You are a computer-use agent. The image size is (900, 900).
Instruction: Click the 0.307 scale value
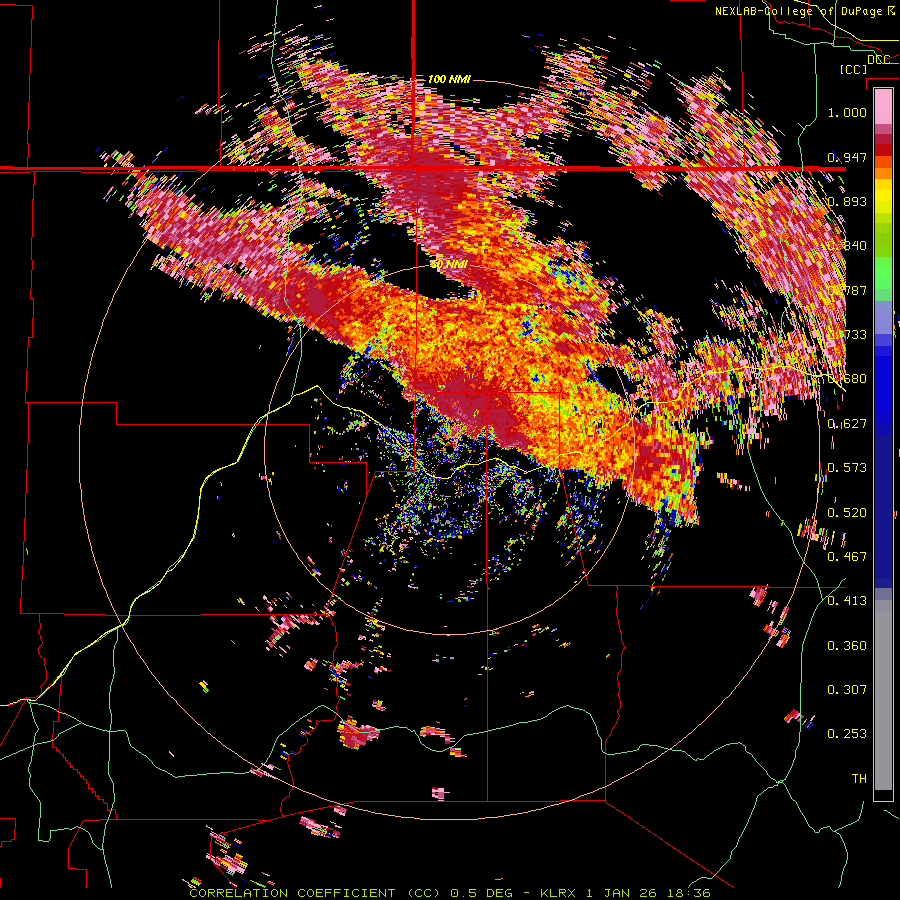point(847,690)
